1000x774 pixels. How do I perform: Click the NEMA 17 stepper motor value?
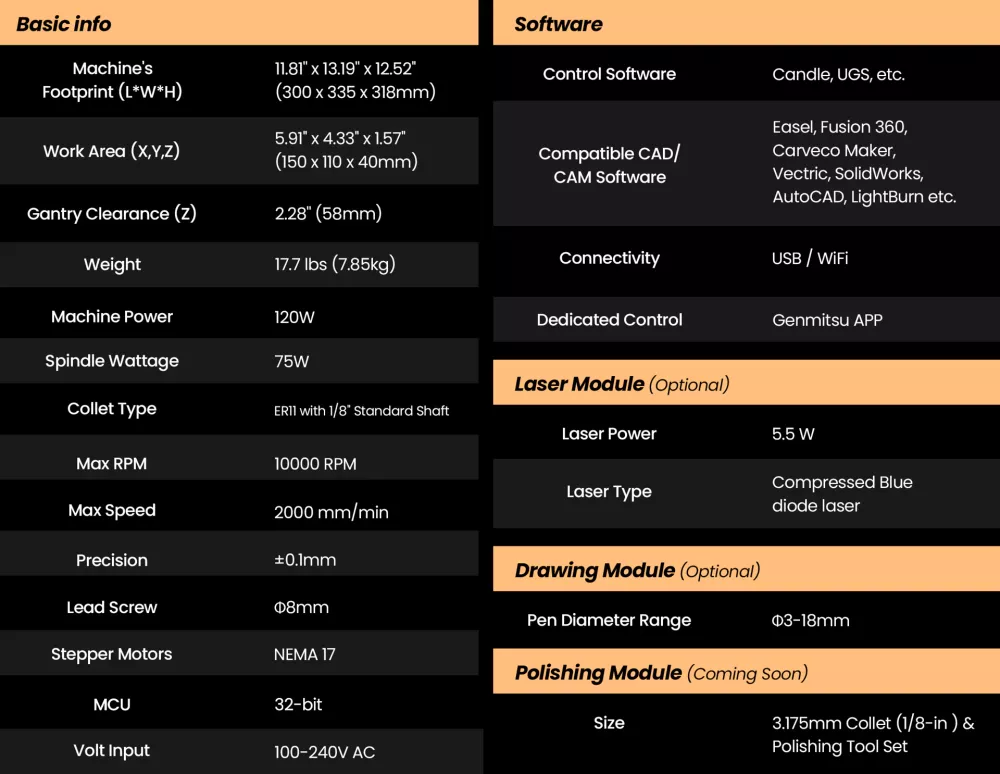(305, 655)
